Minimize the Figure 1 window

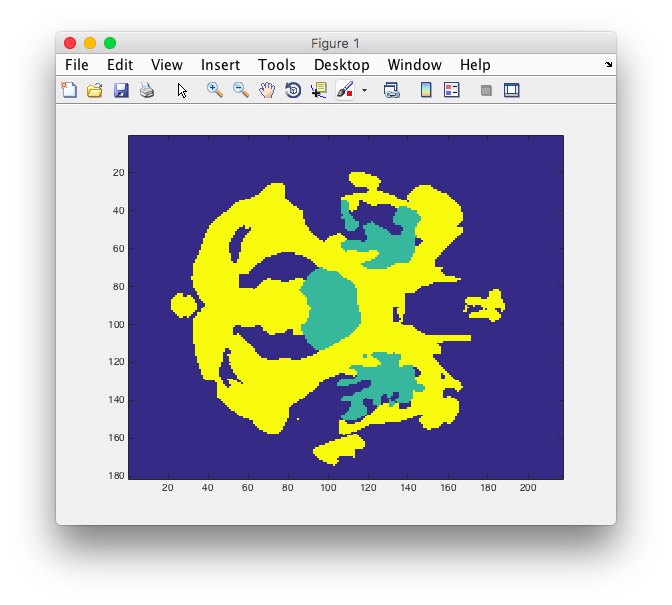pyautogui.click(x=90, y=43)
